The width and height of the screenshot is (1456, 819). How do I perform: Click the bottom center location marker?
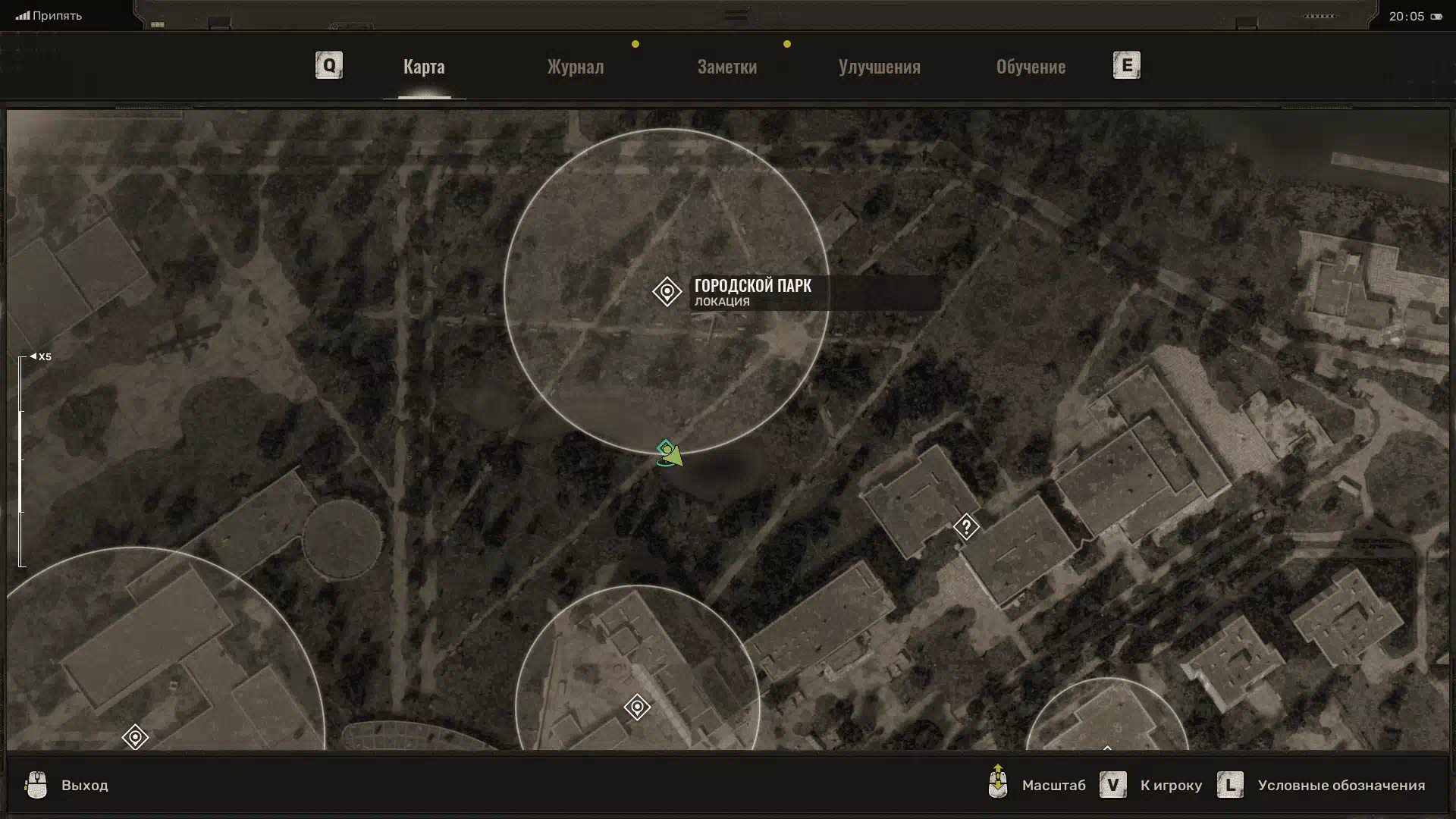[x=637, y=707]
